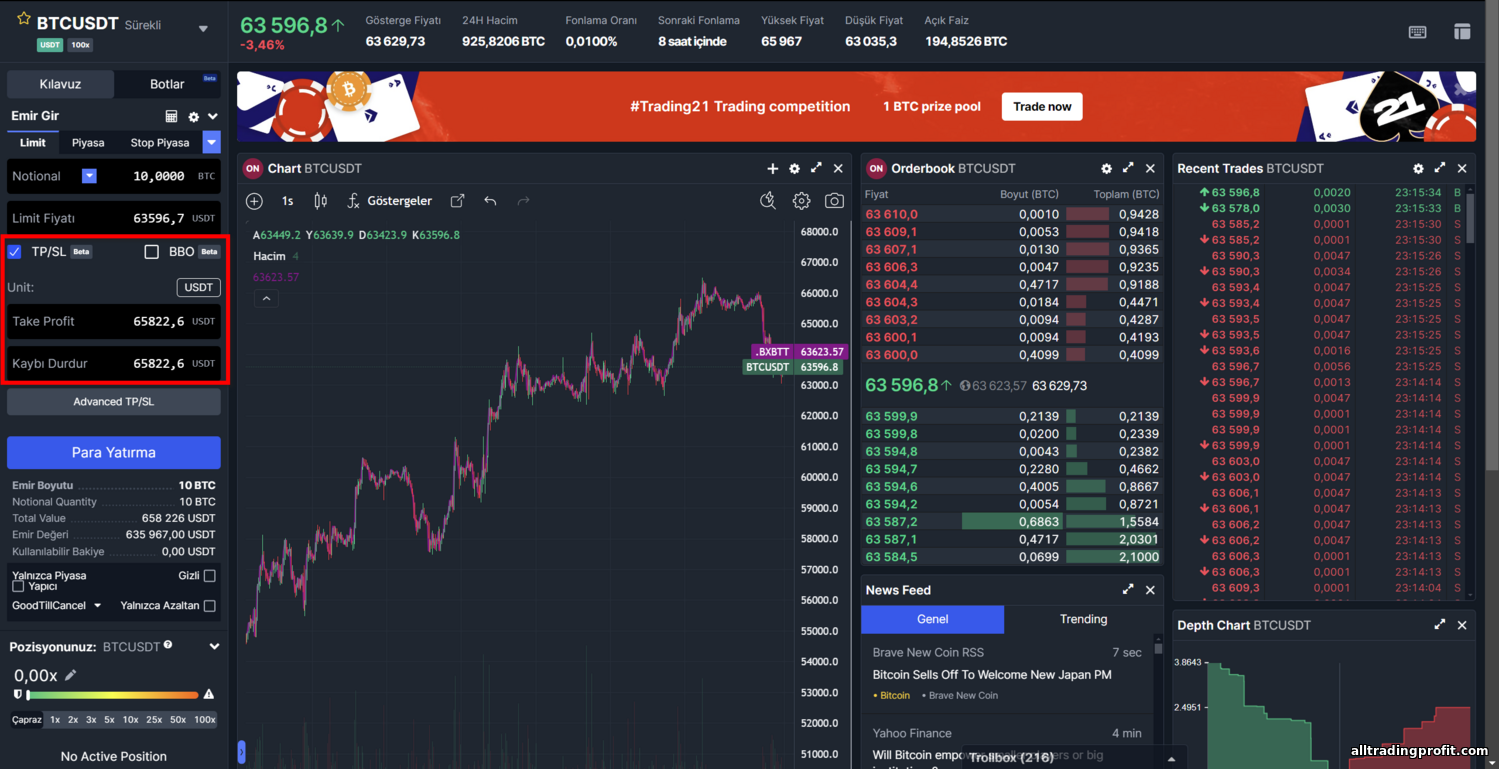Select Çapraz margin mode
Image resolution: width=1499 pixels, height=769 pixels.
tap(27, 720)
